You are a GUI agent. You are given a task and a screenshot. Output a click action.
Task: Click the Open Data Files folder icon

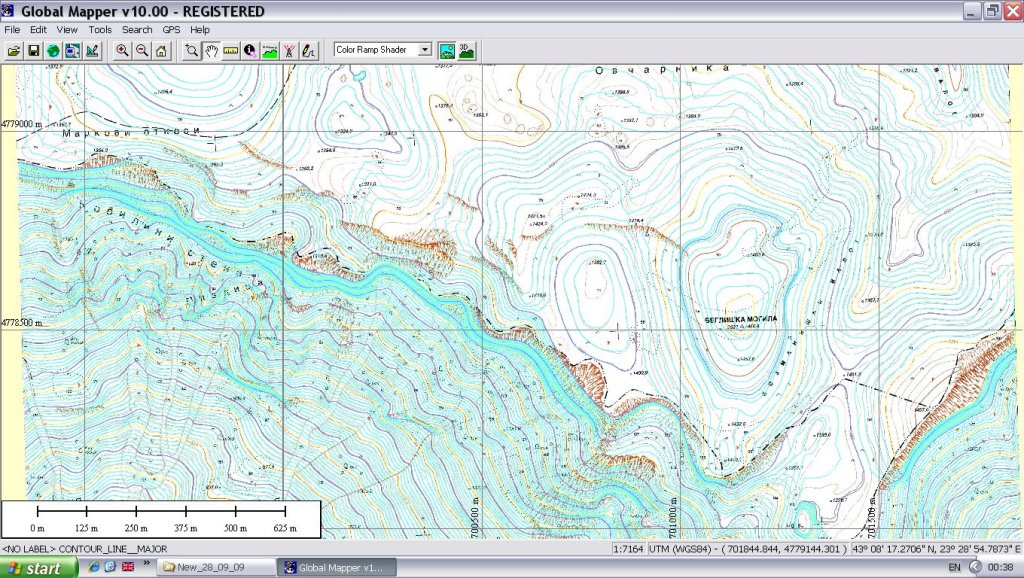click(x=14, y=49)
